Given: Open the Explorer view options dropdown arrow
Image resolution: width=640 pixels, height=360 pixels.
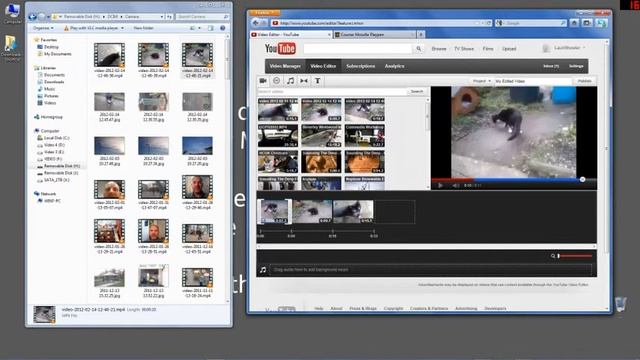Looking at the screenshot, I should coord(200,28).
